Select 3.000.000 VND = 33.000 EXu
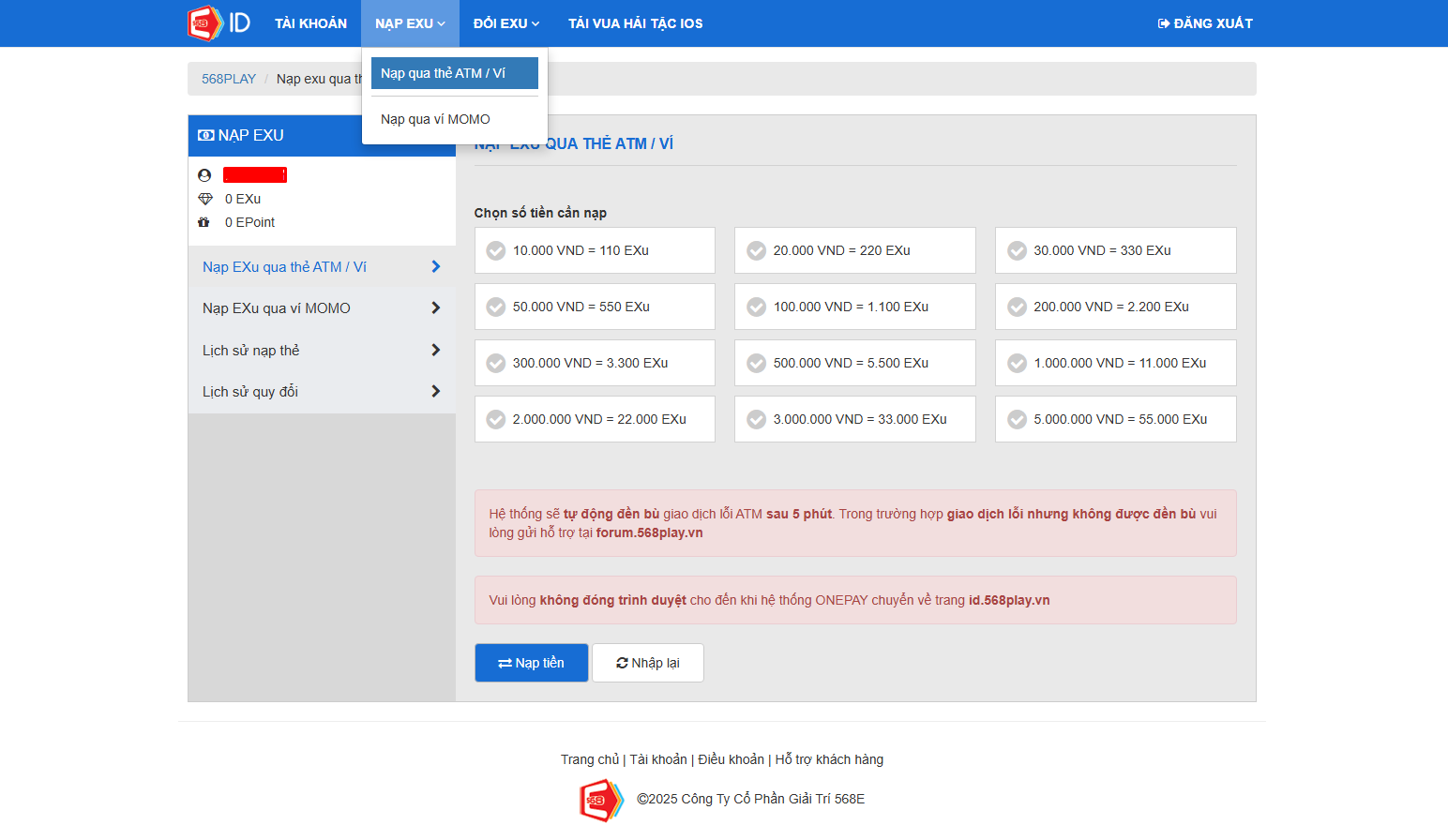The image size is (1448, 840). 855,419
